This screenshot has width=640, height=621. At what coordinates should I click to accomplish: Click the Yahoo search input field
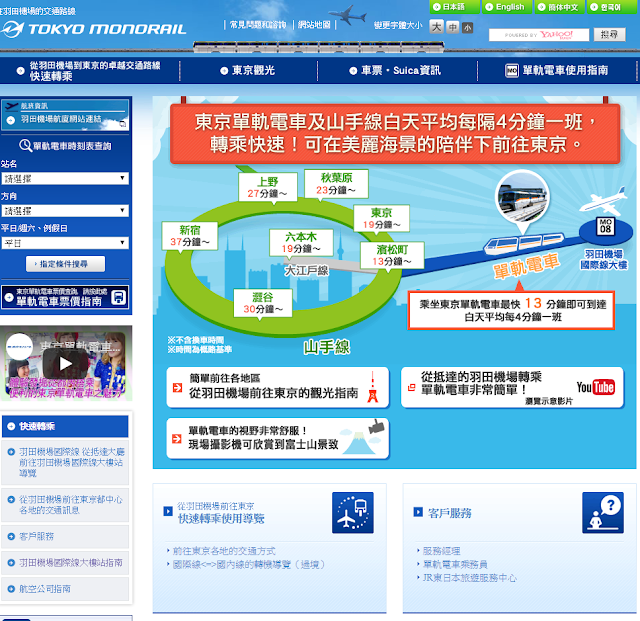[539, 35]
